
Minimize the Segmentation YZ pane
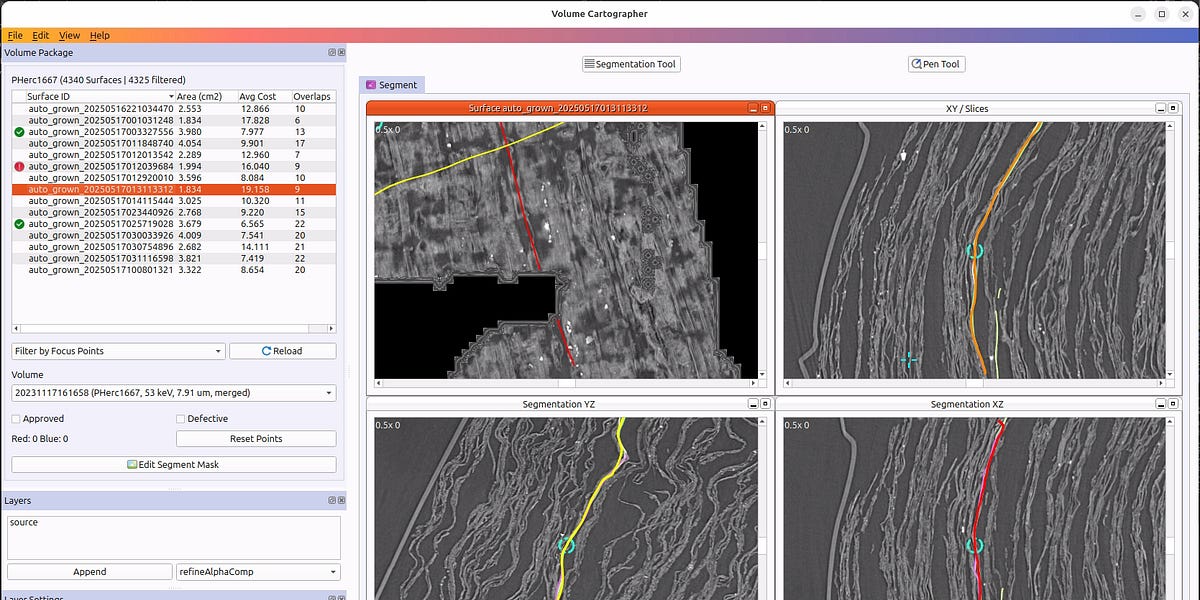(x=753, y=404)
